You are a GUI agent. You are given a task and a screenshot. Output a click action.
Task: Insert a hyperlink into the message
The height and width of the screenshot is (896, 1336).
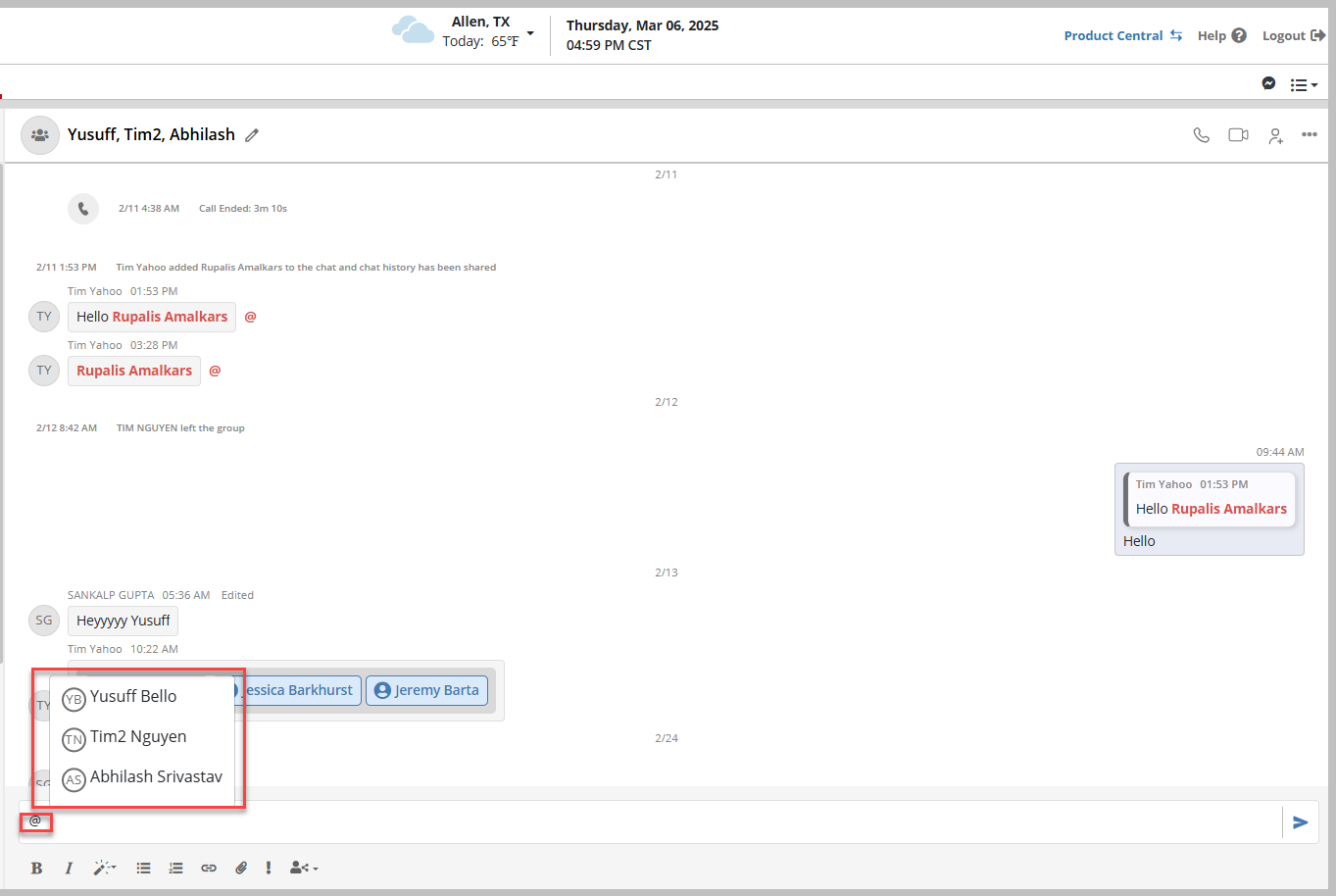(x=209, y=868)
